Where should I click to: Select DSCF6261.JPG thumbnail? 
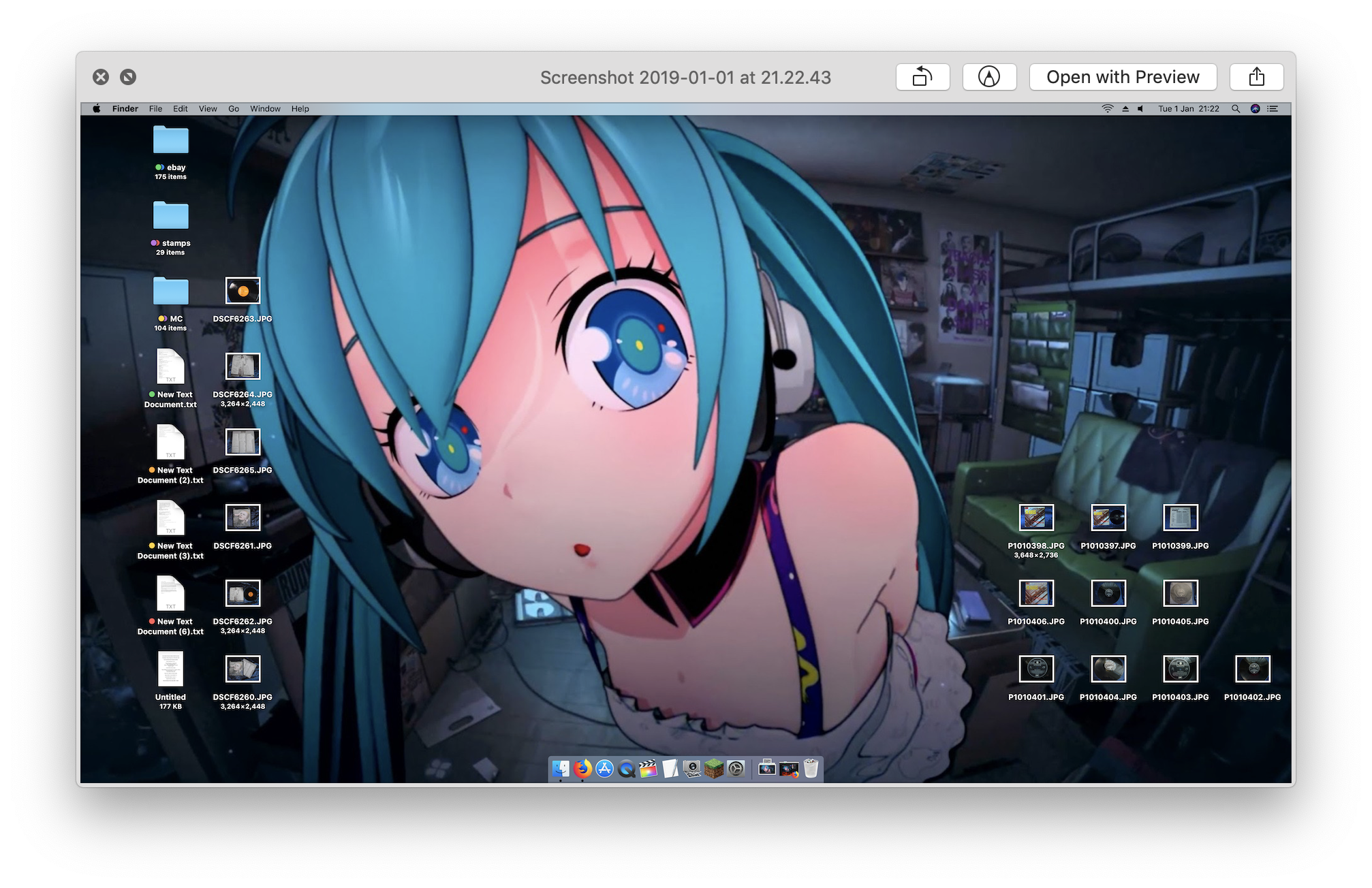click(x=243, y=518)
